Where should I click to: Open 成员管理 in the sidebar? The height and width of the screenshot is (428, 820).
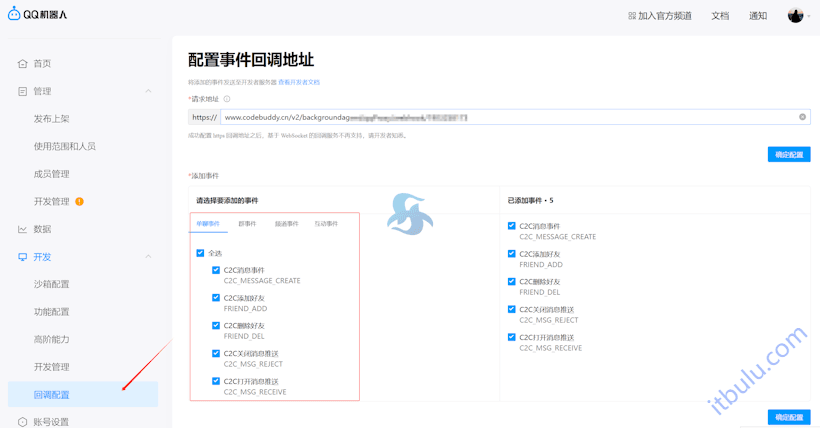[x=51, y=174]
